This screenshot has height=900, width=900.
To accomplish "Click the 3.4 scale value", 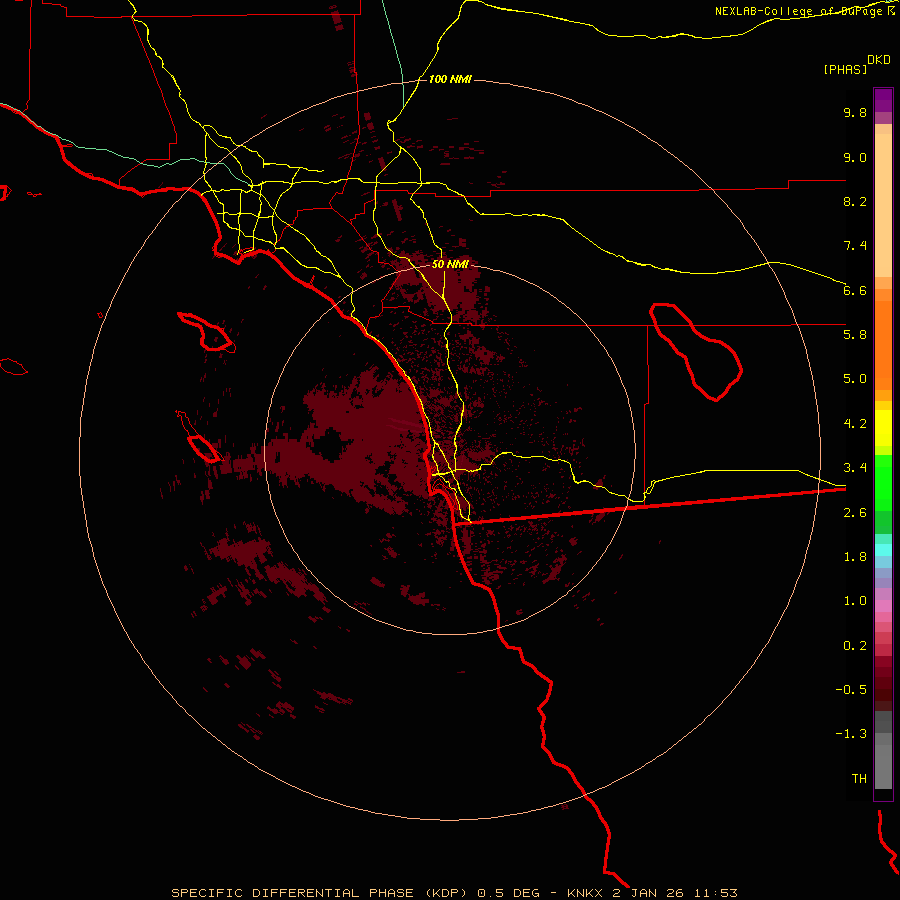I will [x=855, y=468].
